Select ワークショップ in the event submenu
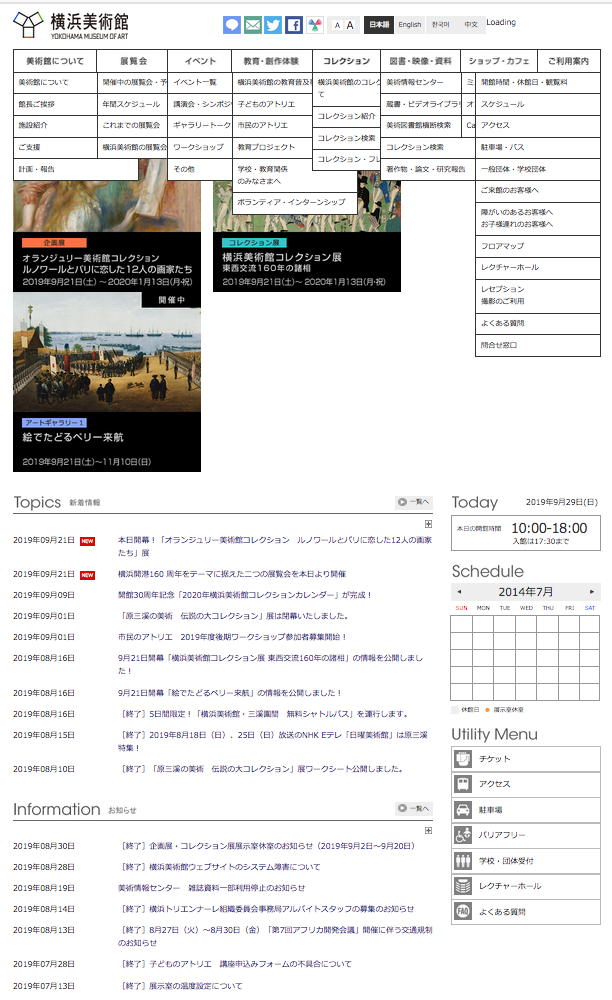The image size is (612, 1000). [200, 147]
